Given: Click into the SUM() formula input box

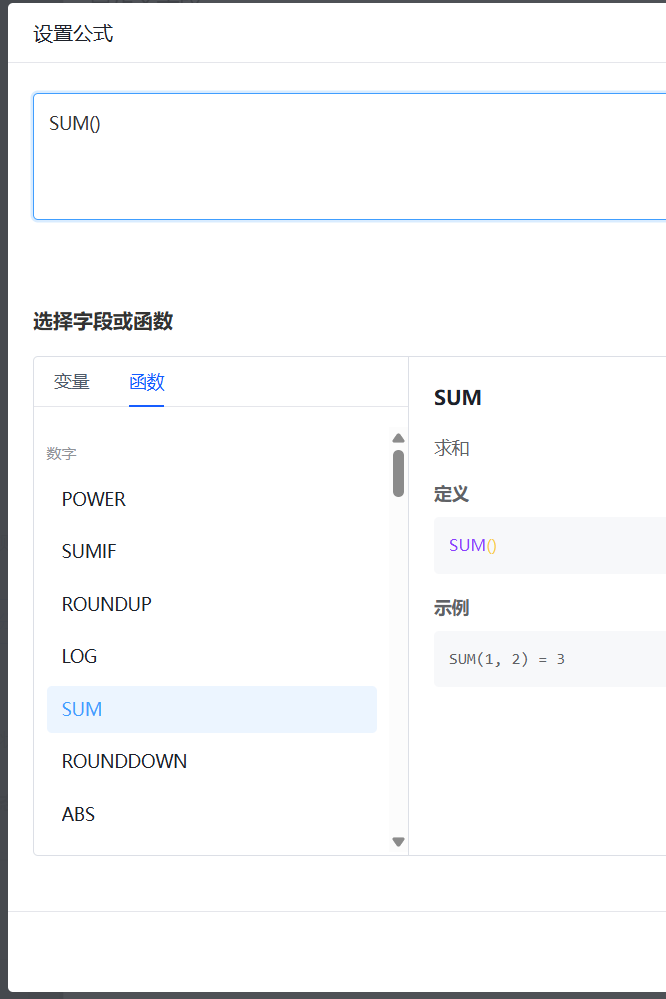Looking at the screenshot, I should coord(350,157).
